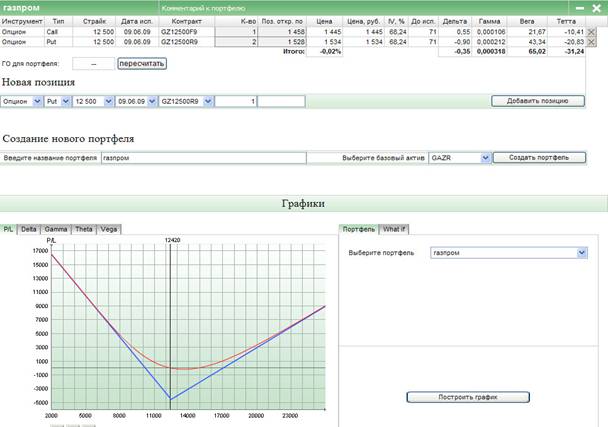Click the Дельта column header

(x=455, y=21)
